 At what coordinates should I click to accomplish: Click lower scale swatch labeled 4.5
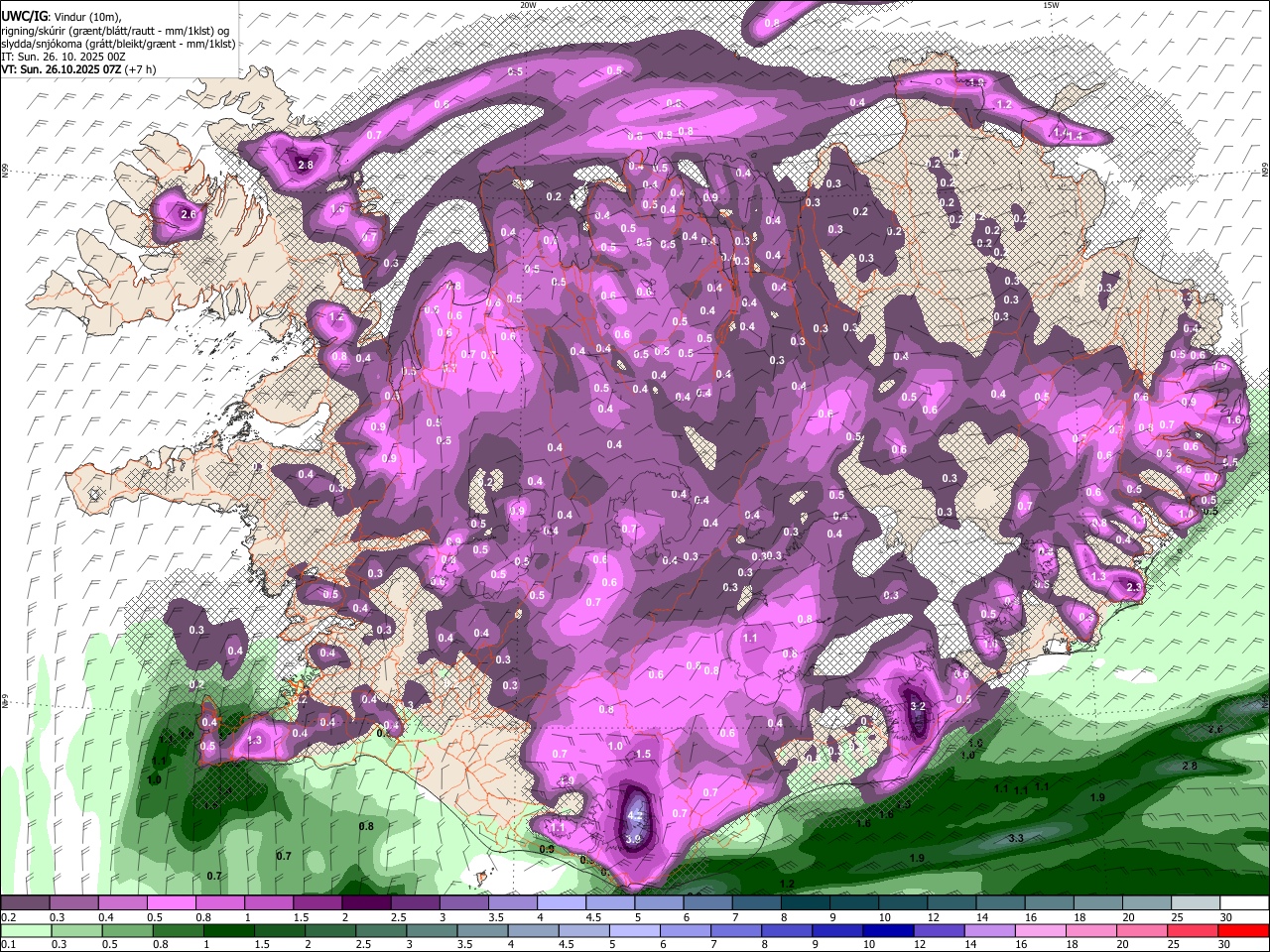point(583,930)
